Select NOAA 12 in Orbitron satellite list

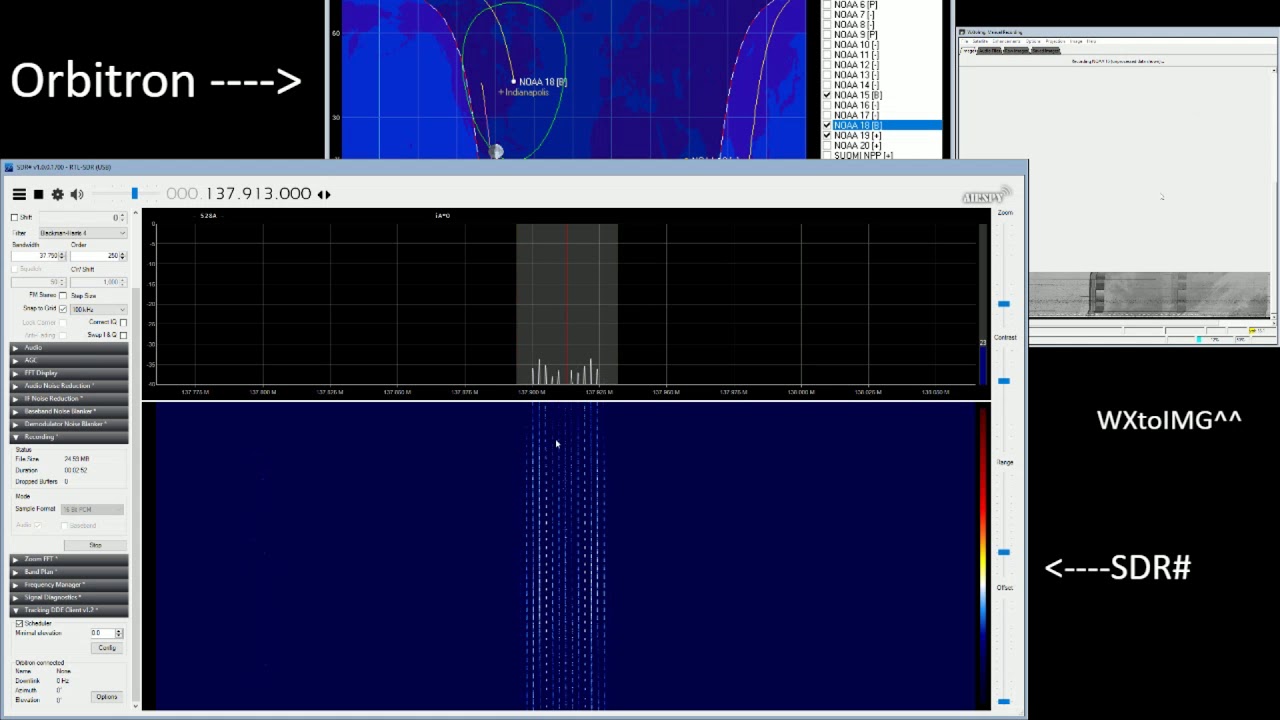(856, 65)
